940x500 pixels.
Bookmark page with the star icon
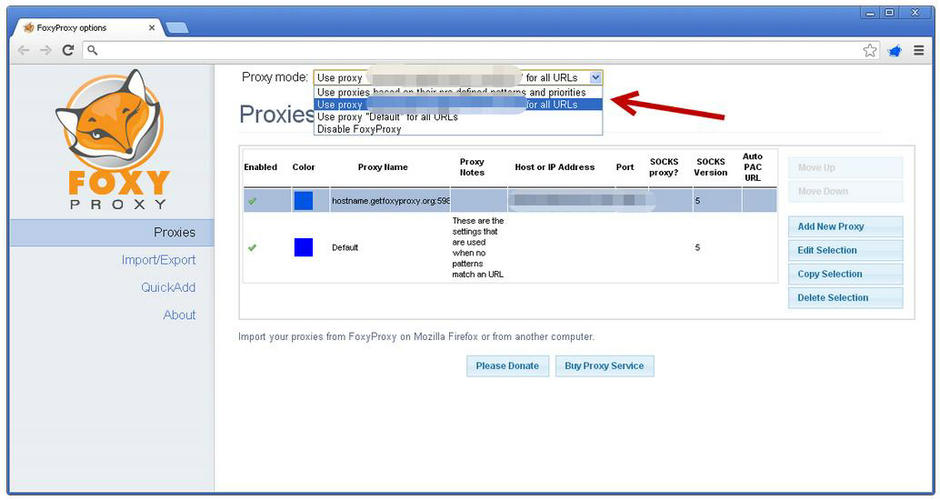[870, 50]
